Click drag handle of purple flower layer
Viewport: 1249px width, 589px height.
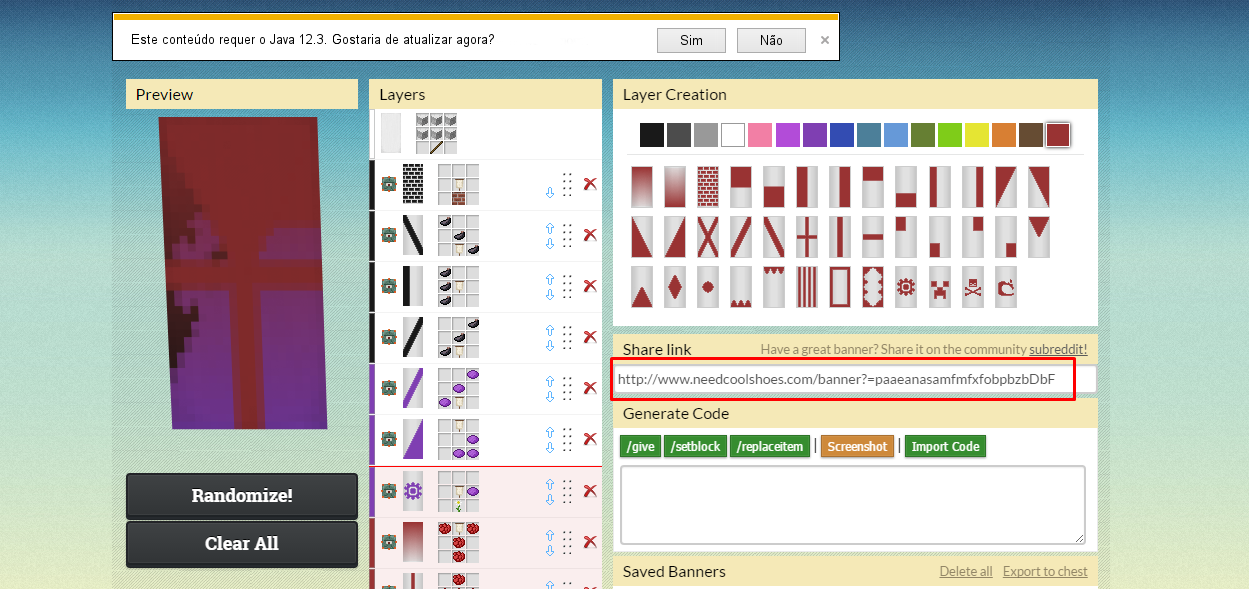tap(567, 490)
